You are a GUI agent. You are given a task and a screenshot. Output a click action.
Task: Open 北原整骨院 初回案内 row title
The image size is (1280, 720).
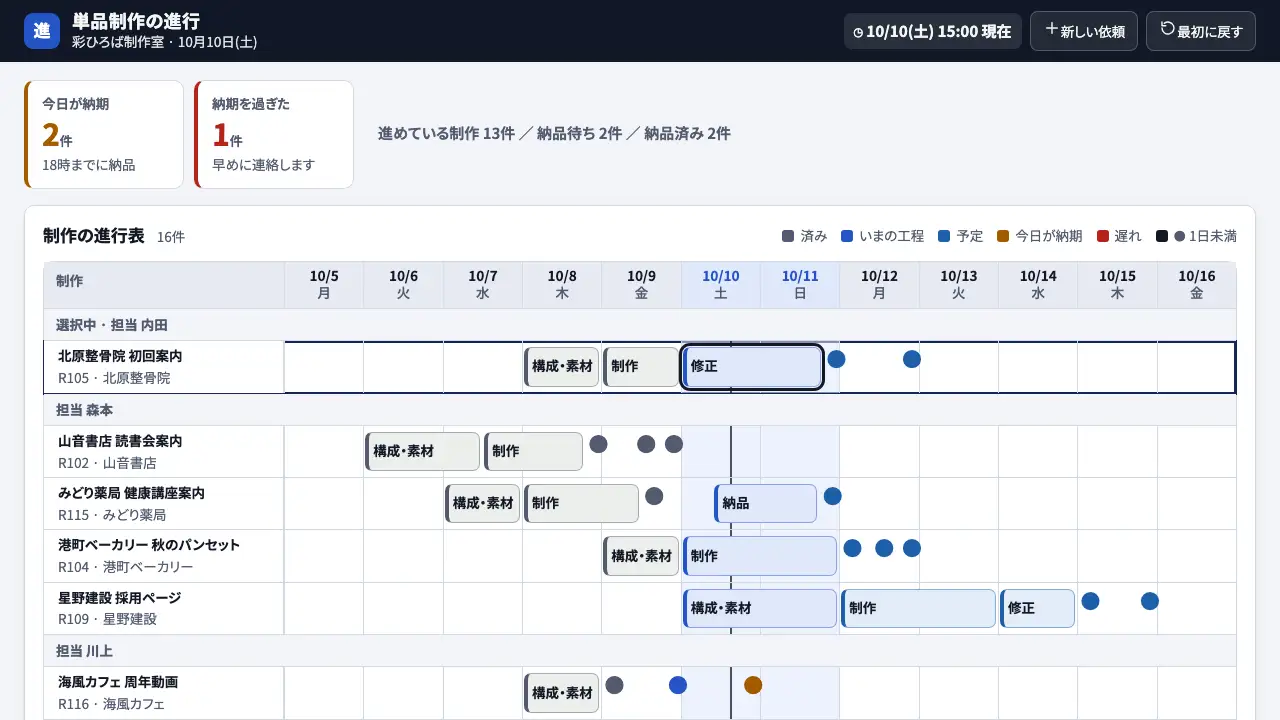pyautogui.click(x=120, y=356)
